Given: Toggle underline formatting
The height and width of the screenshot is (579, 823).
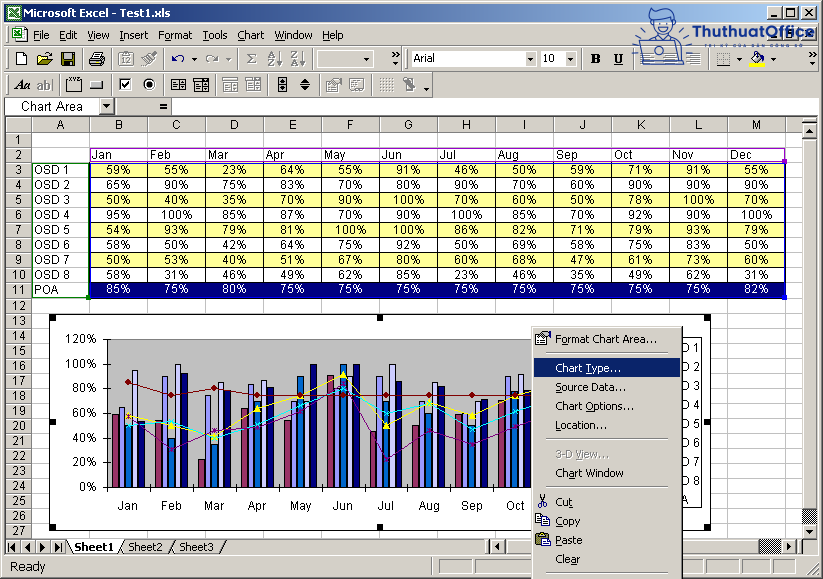Looking at the screenshot, I should (x=618, y=58).
